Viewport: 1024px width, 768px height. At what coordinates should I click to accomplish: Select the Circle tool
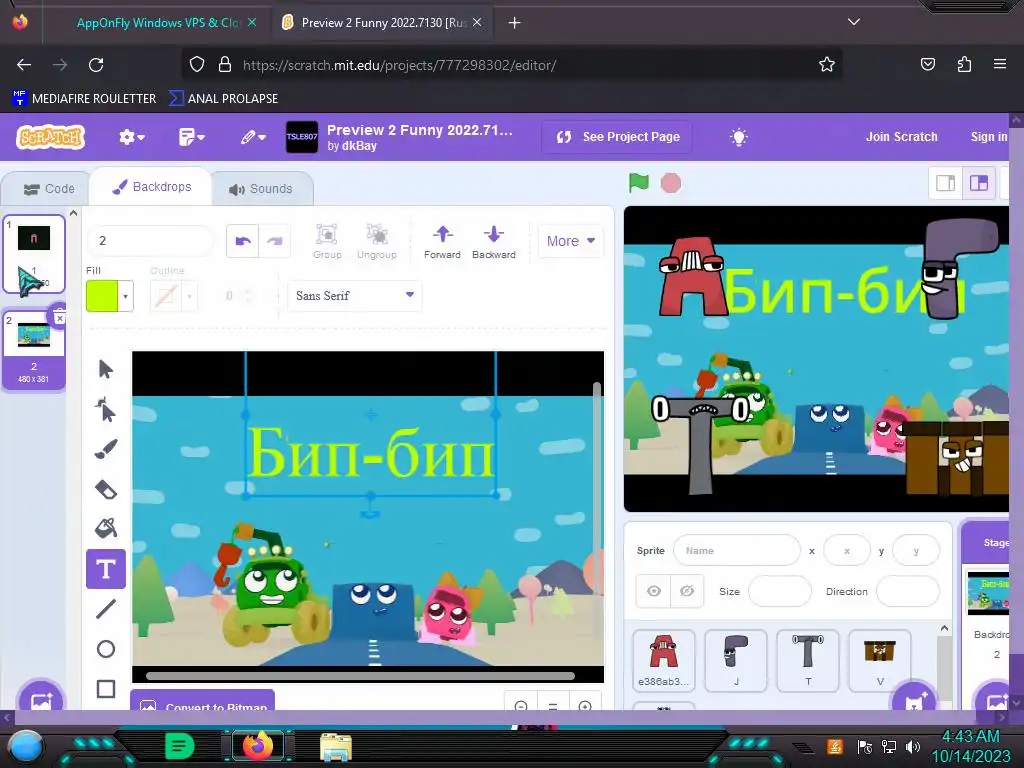tap(106, 649)
